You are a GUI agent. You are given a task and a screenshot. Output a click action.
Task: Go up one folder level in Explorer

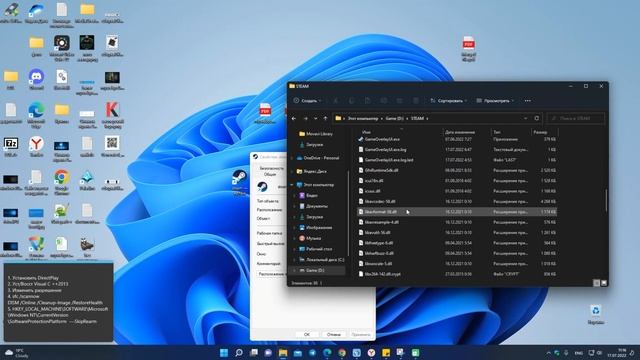[325, 118]
